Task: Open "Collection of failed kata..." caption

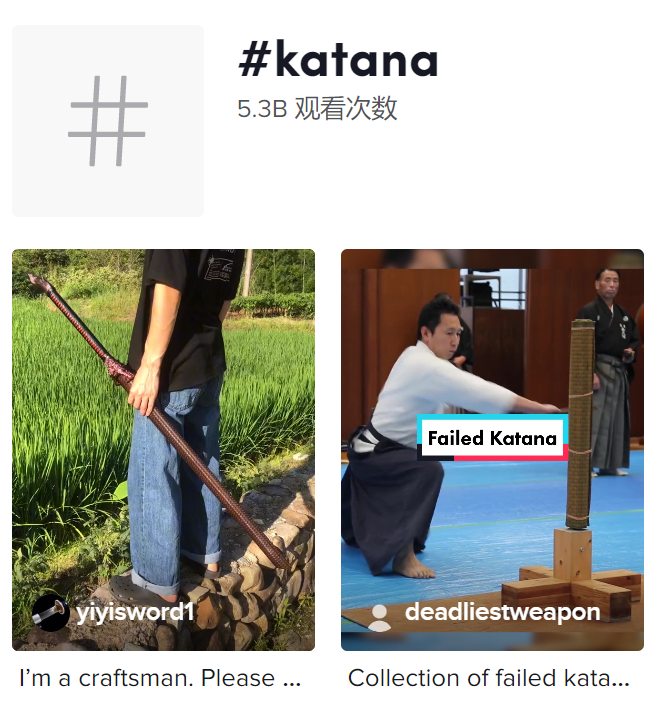Action: tap(489, 678)
